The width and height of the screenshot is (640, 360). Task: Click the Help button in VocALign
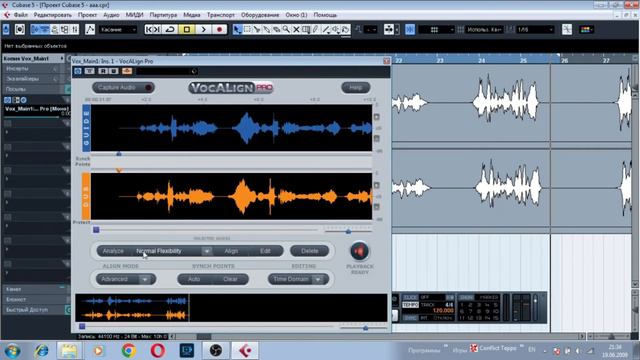coord(356,87)
